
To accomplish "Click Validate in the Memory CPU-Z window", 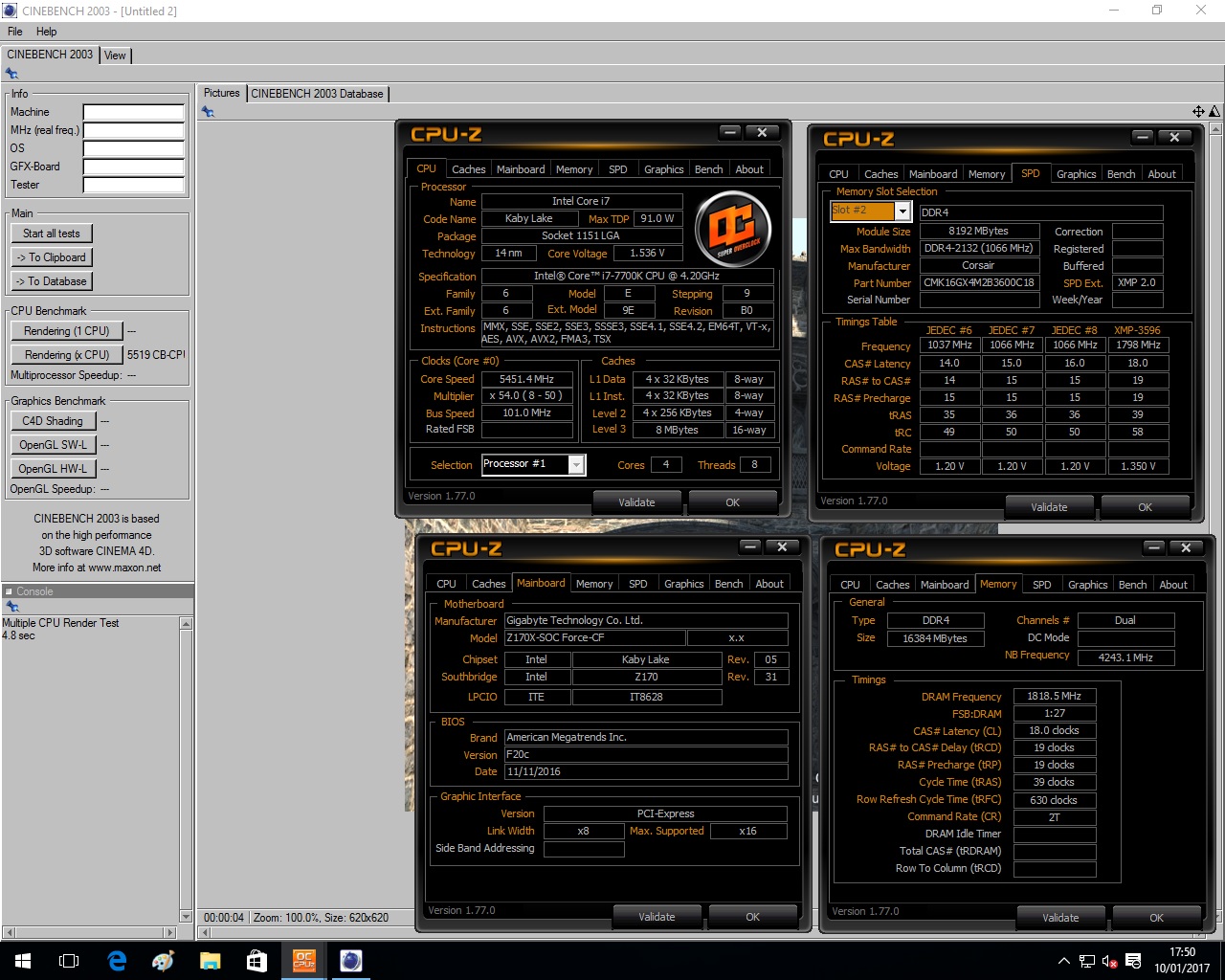I will [x=1060, y=918].
